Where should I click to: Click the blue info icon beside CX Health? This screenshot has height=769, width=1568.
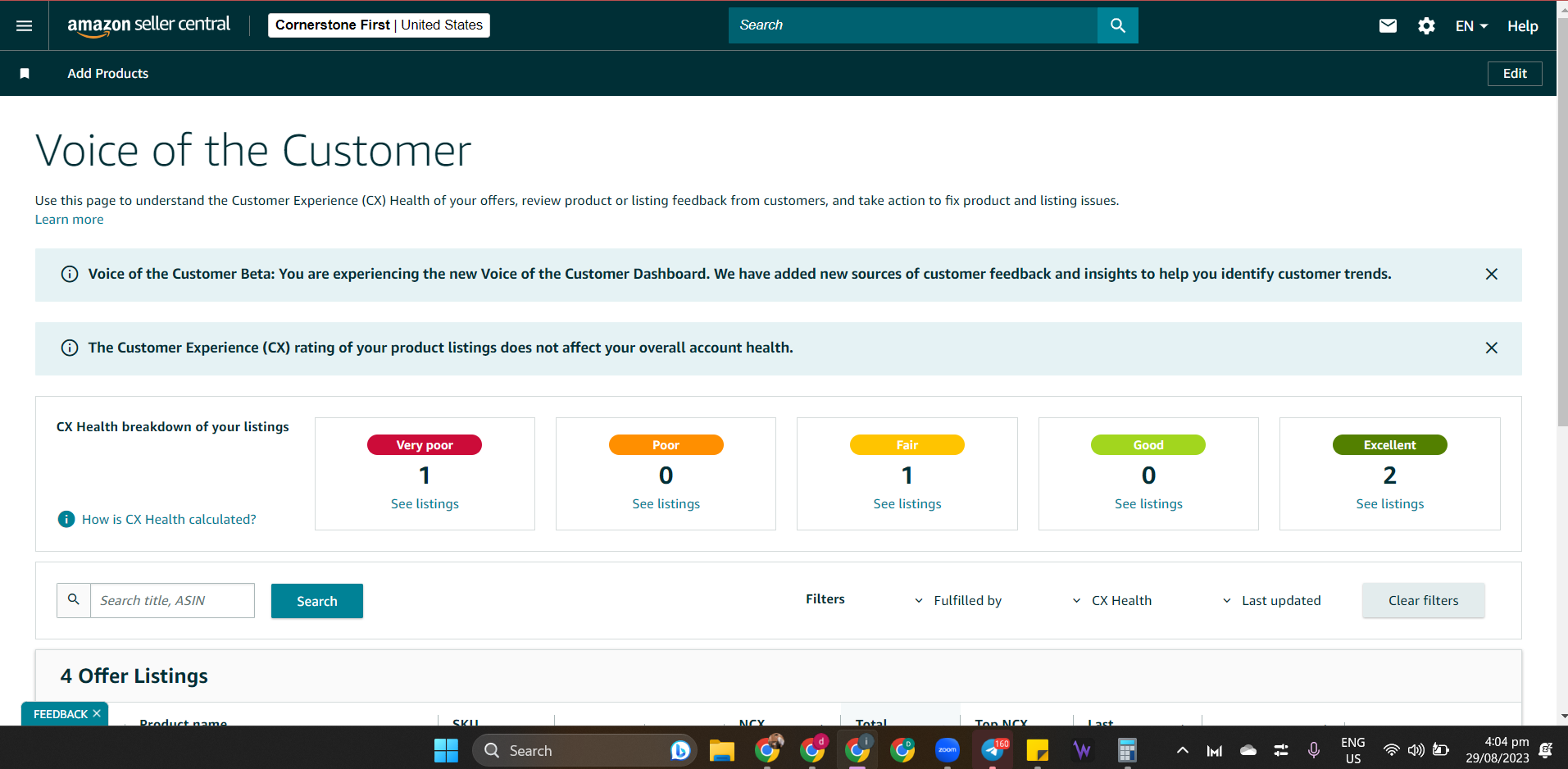pyautogui.click(x=66, y=519)
